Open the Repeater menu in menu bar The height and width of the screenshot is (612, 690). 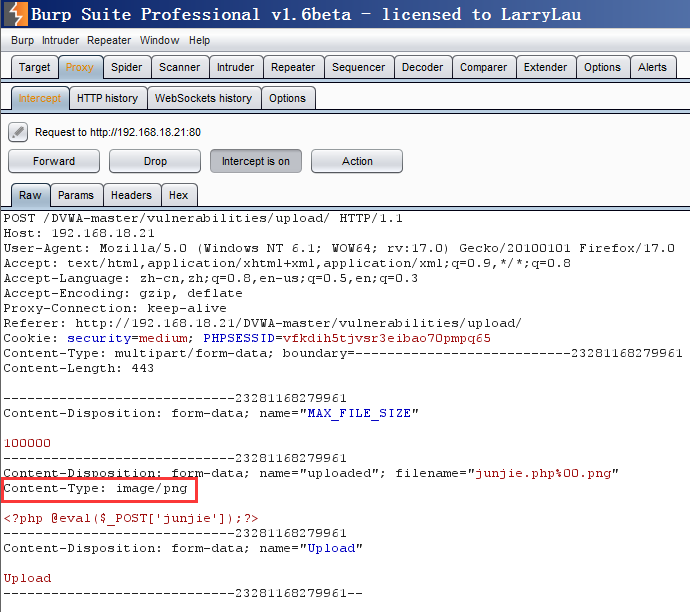(x=109, y=40)
